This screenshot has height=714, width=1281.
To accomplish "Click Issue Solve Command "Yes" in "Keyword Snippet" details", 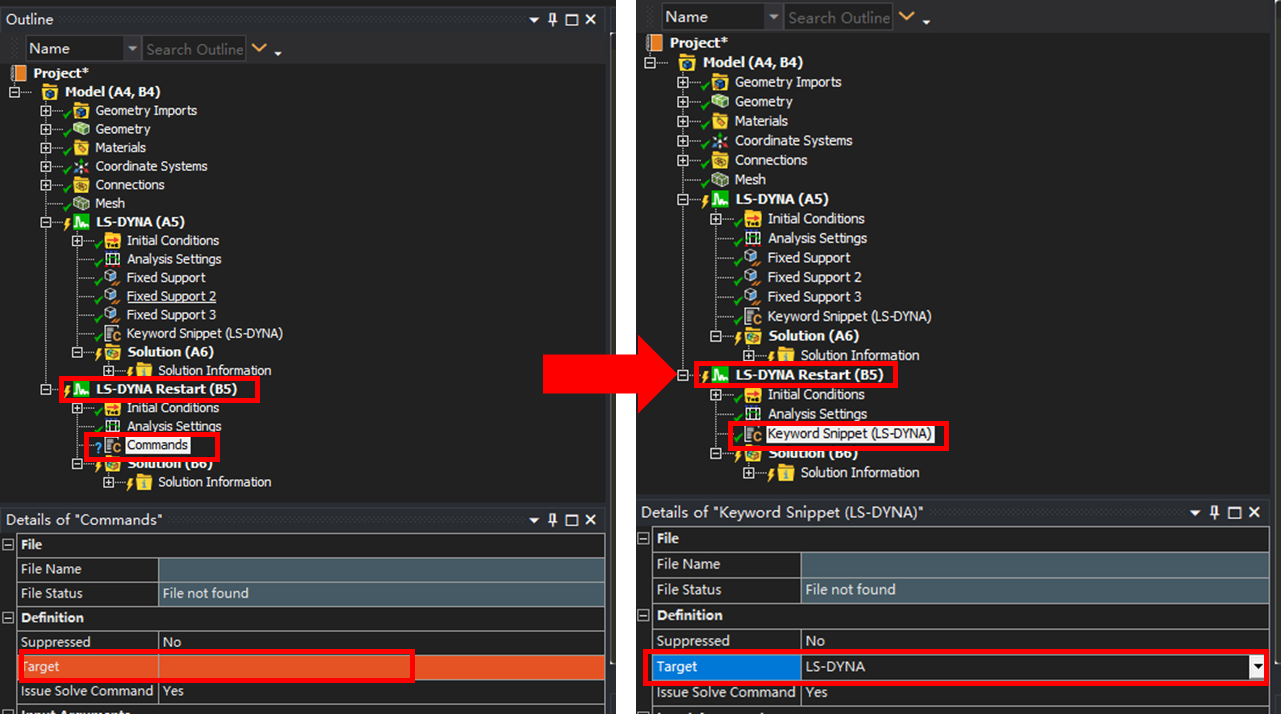I will coord(1034,692).
